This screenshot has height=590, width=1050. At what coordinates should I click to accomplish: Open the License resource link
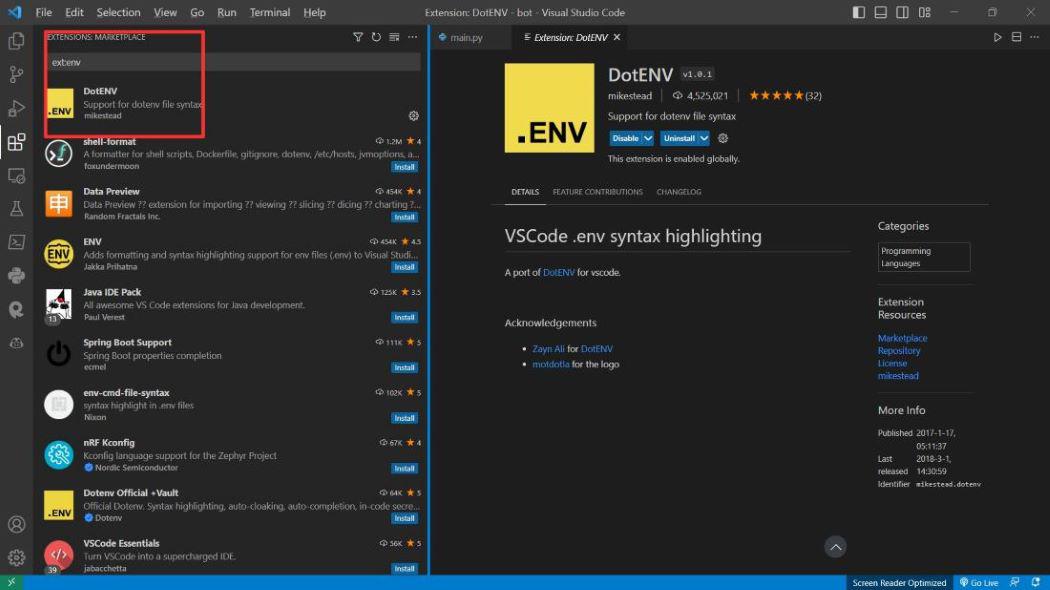tap(892, 364)
